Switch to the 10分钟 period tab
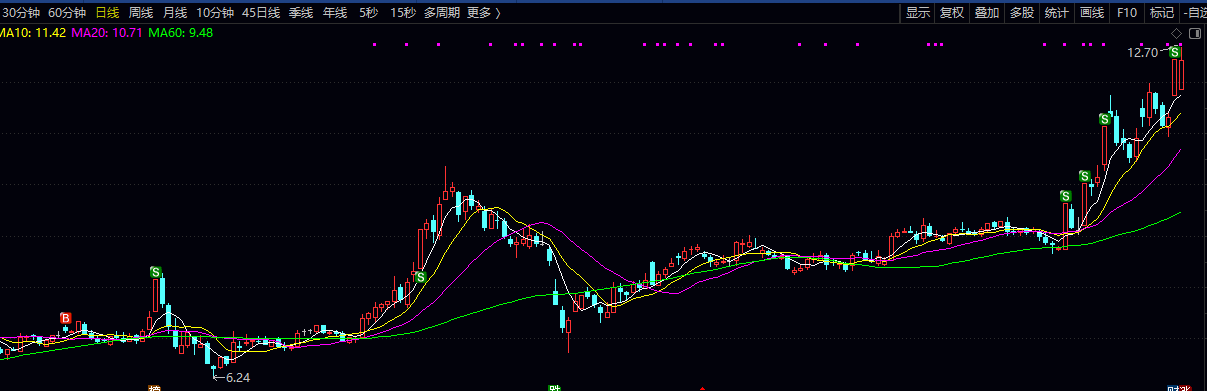The width and height of the screenshot is (1207, 391). pos(214,13)
